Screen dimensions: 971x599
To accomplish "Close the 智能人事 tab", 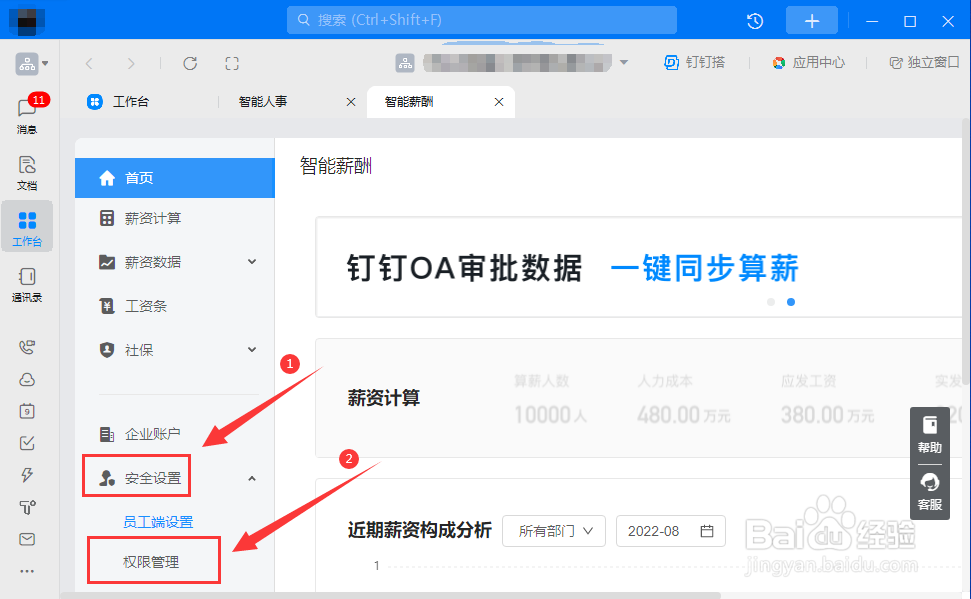I will pos(351,102).
